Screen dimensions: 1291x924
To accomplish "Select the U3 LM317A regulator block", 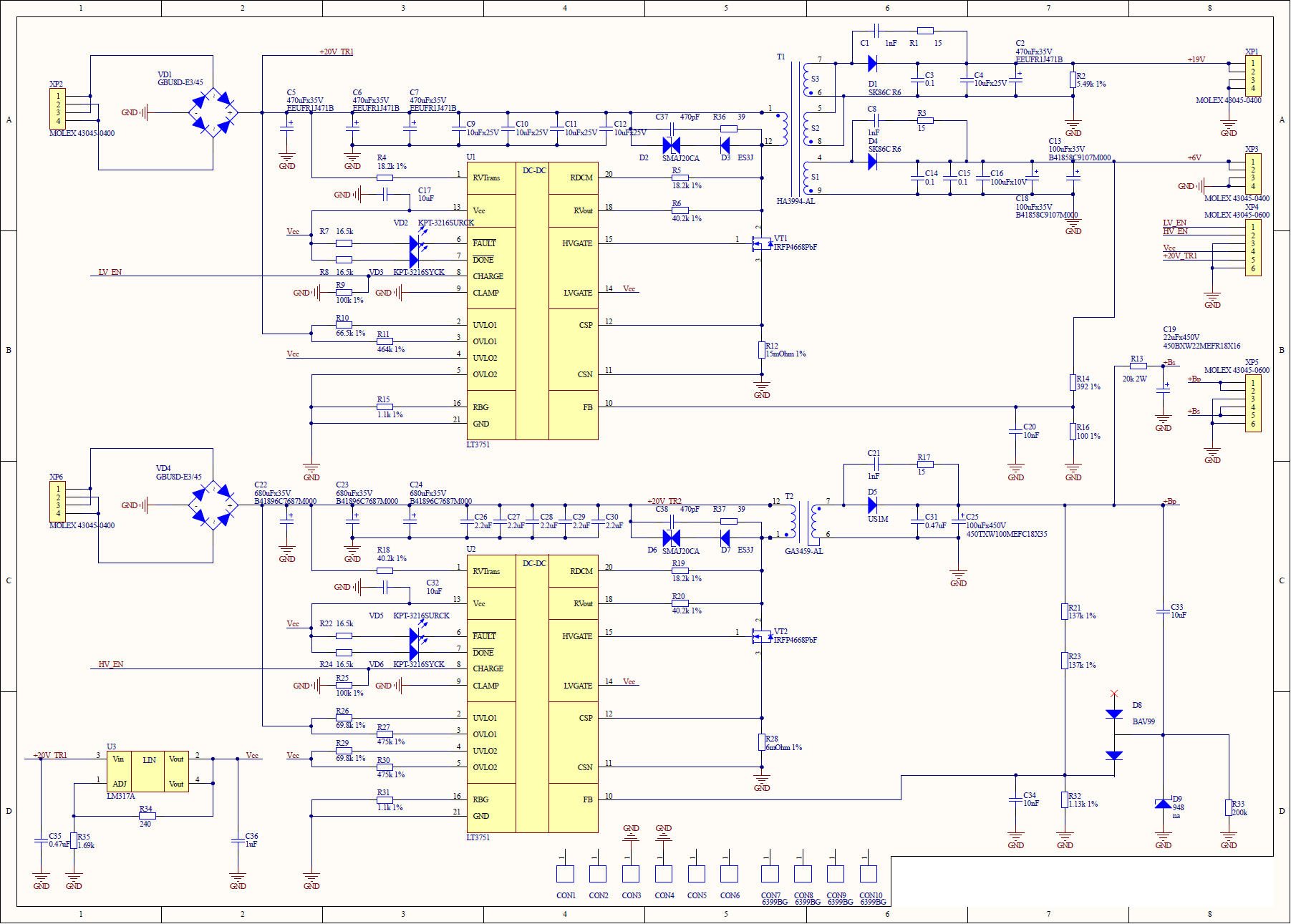I will click(148, 772).
